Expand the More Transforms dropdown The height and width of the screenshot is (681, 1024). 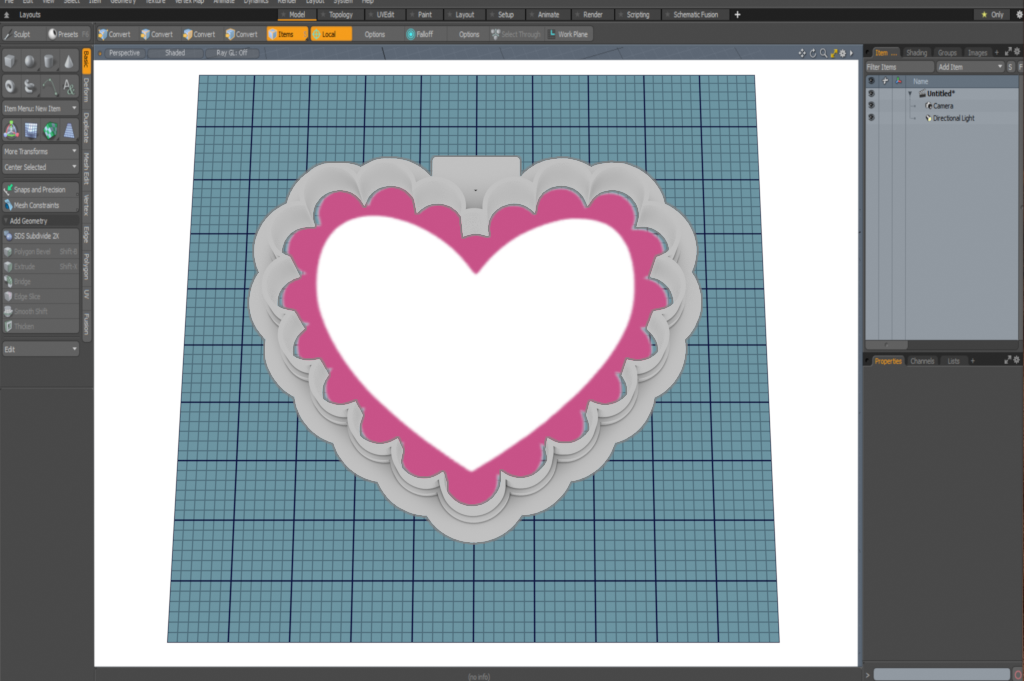[40, 152]
